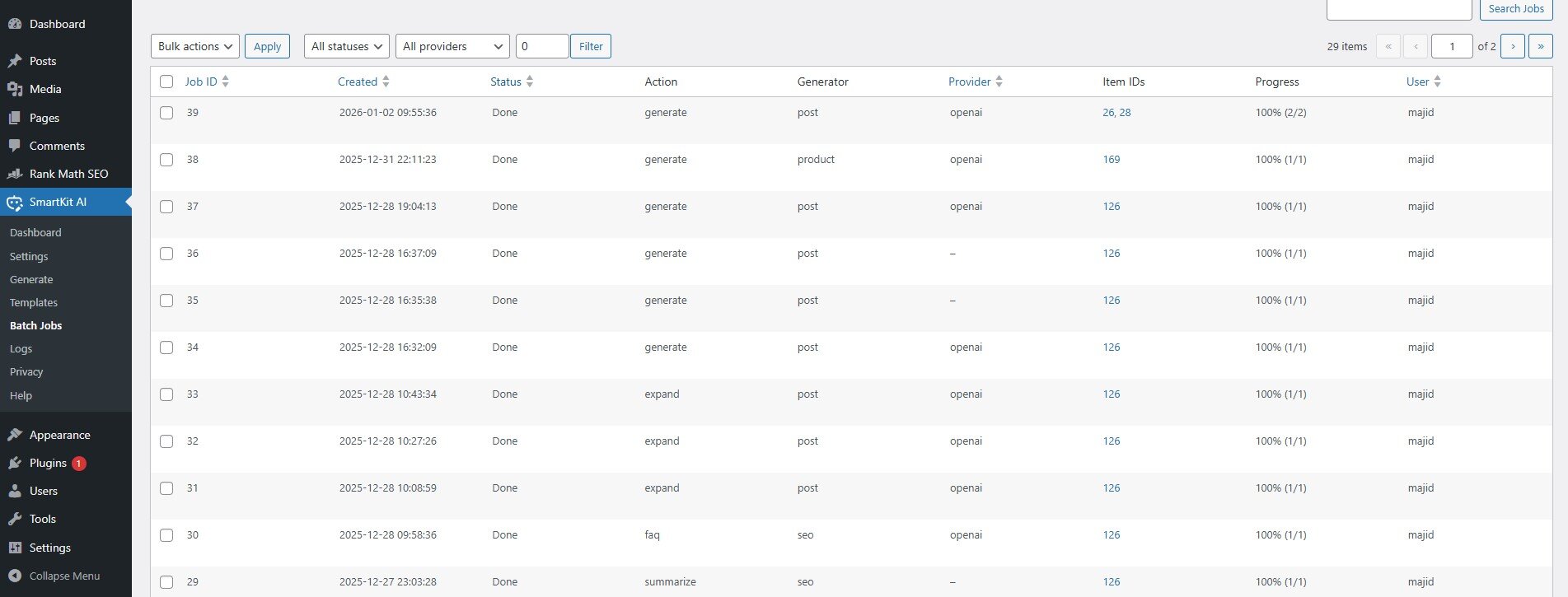Click the Comments bubble icon
1568x597 pixels.
[x=15, y=146]
